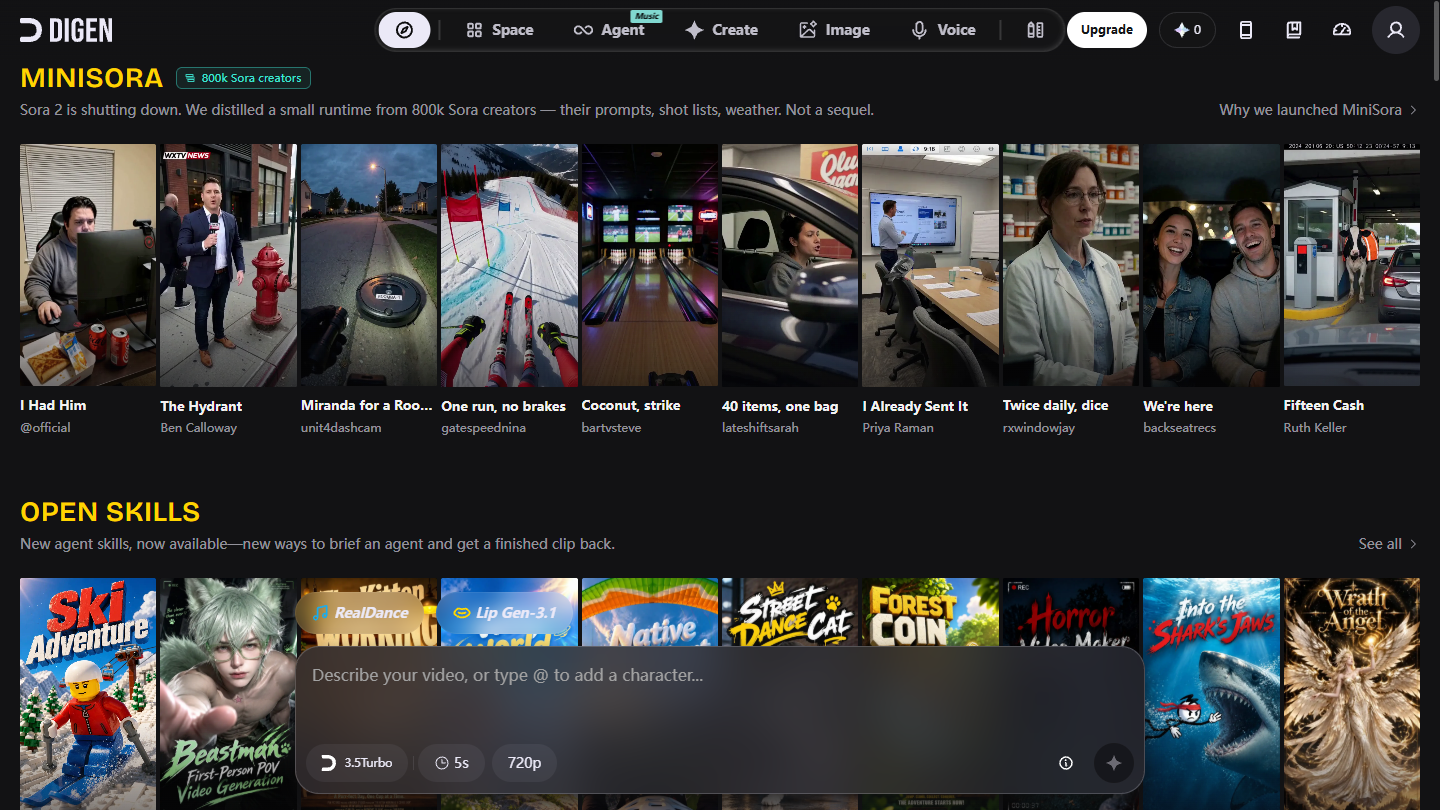Open the user profile avatar icon

coord(1396,30)
